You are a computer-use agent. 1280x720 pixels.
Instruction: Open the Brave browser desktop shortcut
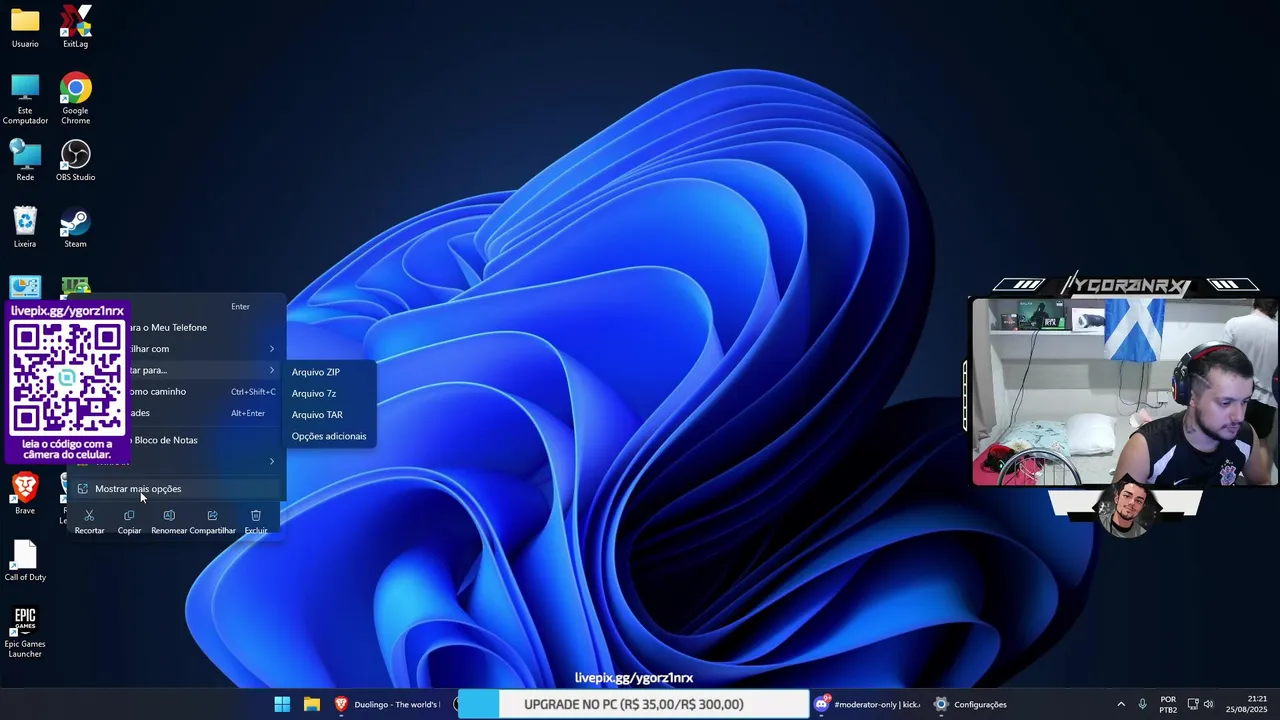click(25, 494)
